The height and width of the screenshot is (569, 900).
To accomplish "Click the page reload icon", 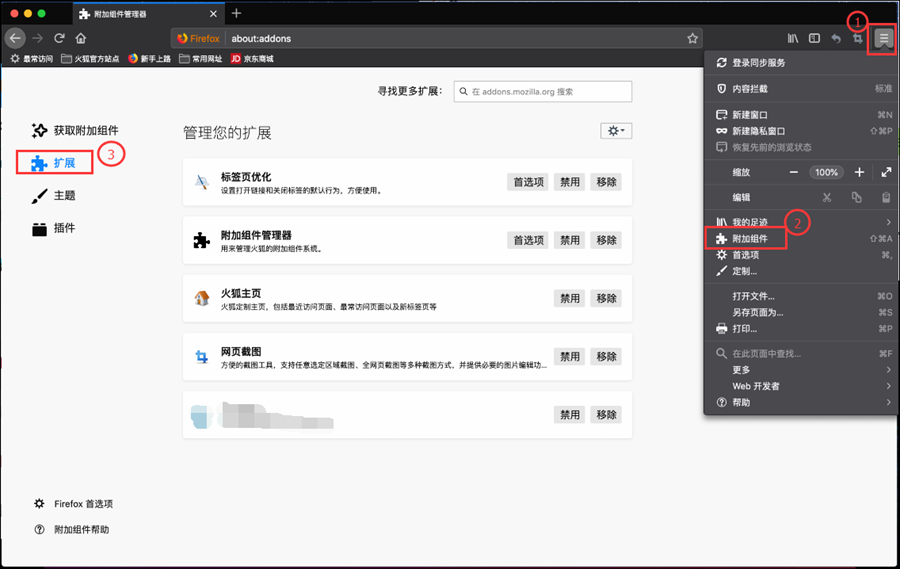I will 60,38.
